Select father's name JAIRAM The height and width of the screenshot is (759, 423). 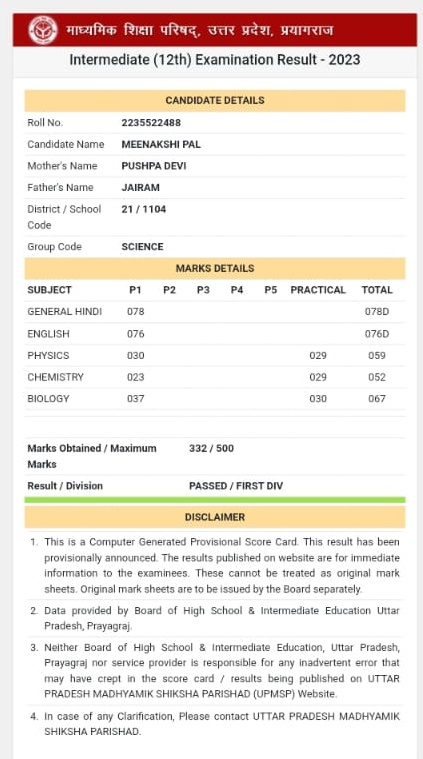tap(140, 187)
